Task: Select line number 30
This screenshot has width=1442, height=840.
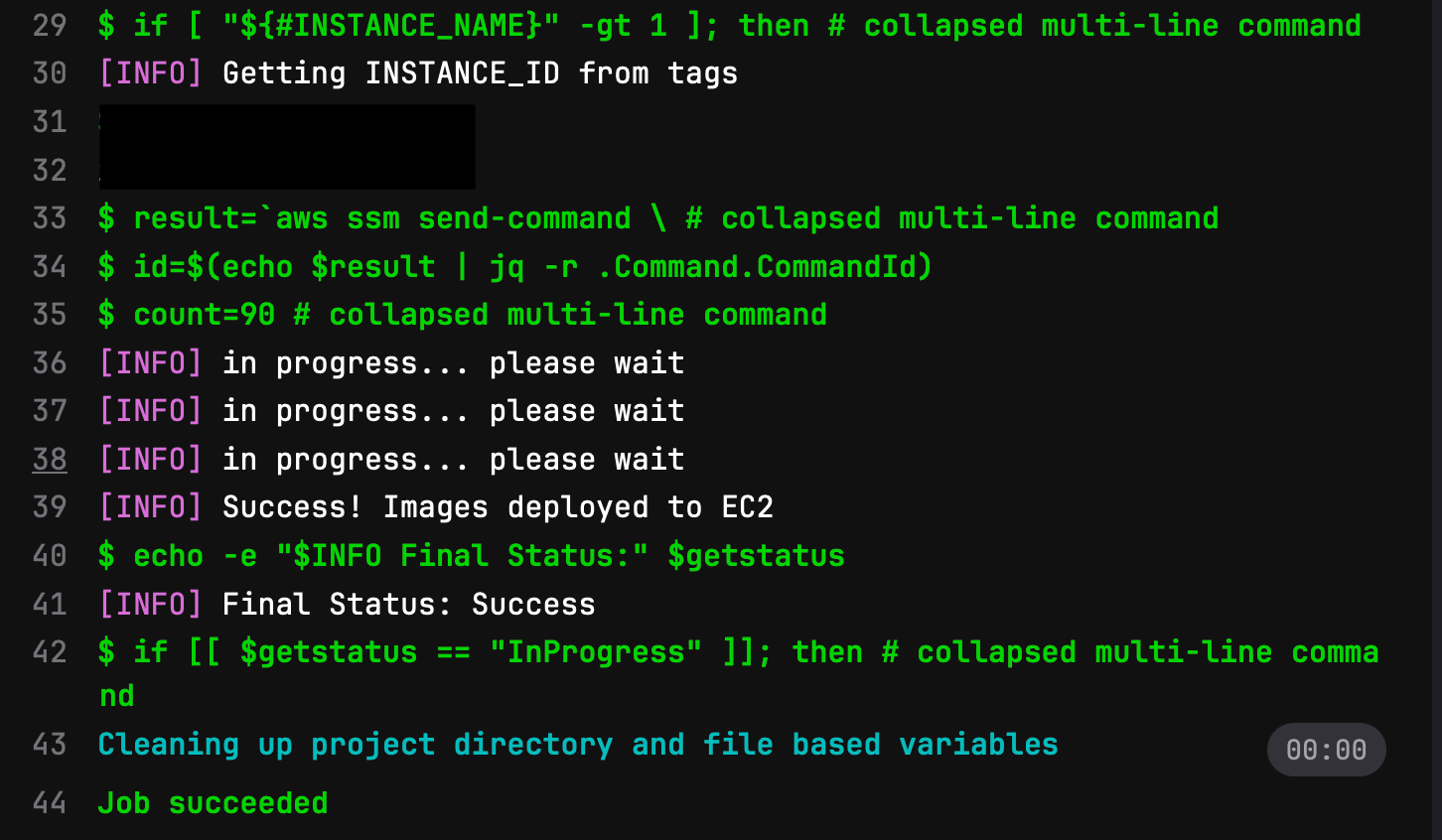Action: pos(50,73)
